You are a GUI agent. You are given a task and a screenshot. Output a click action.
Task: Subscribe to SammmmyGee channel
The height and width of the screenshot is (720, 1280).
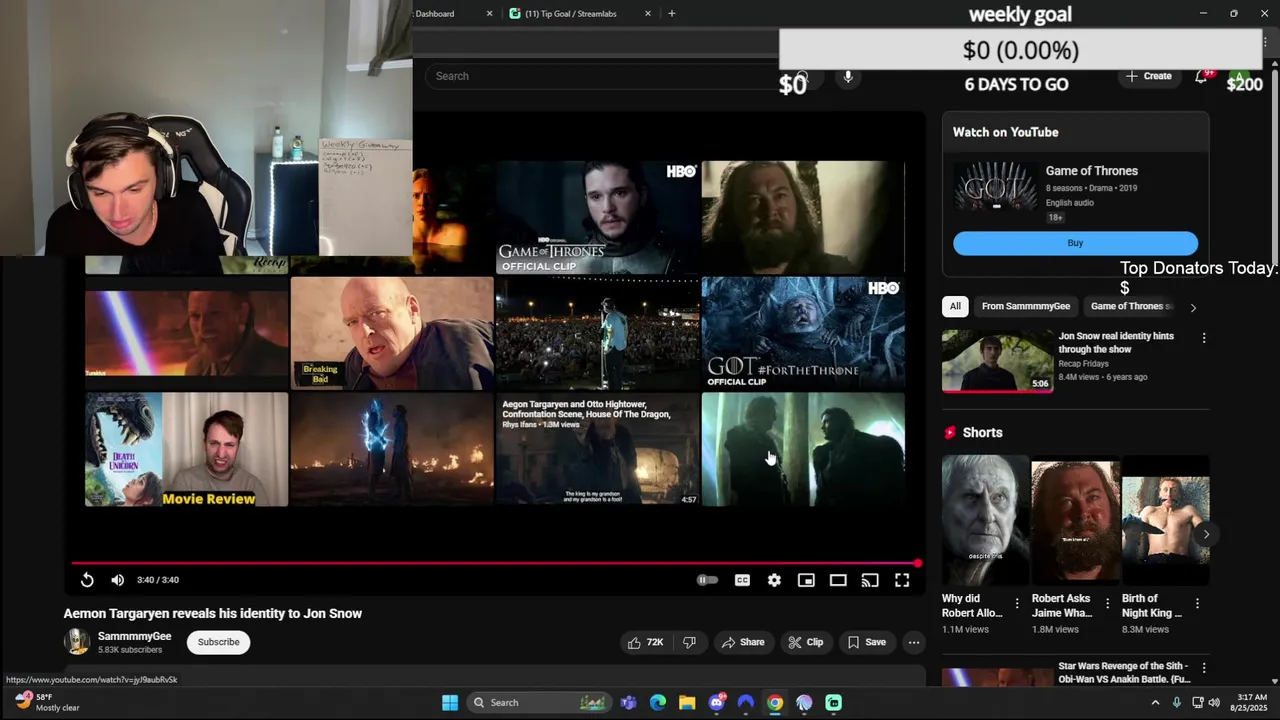(x=218, y=642)
